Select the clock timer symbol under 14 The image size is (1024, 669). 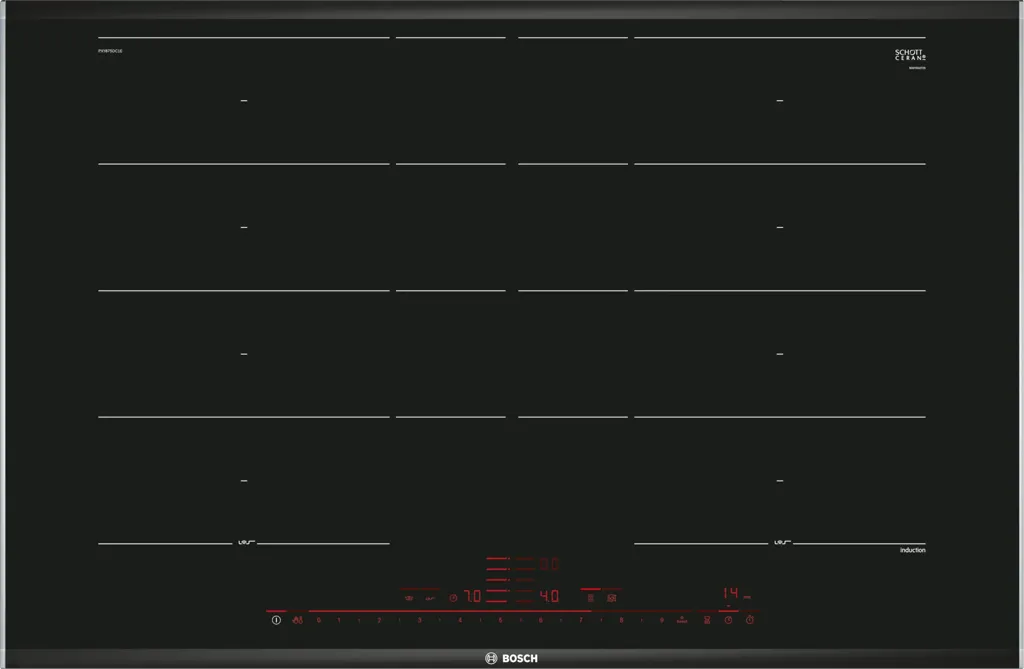click(x=728, y=620)
